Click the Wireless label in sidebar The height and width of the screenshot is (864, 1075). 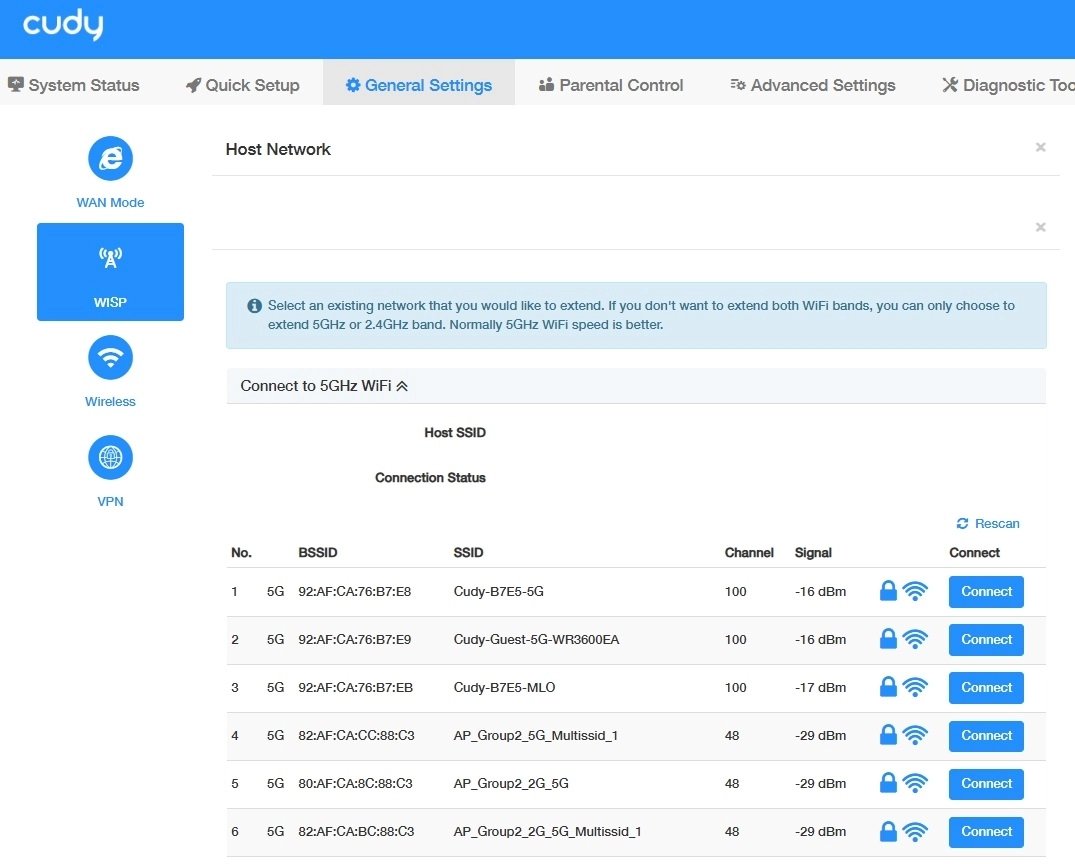[110, 402]
